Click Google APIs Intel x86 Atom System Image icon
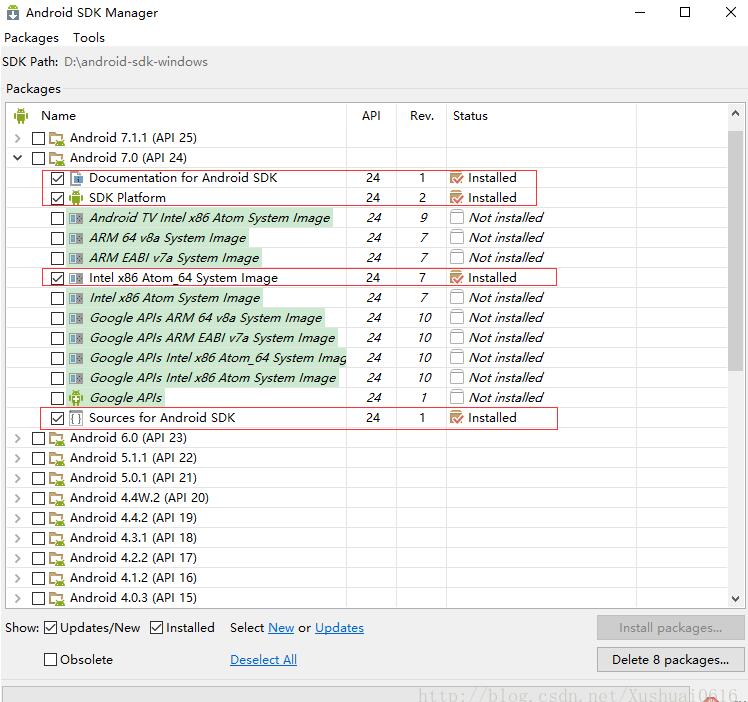This screenshot has height=702, width=748. coord(76,379)
